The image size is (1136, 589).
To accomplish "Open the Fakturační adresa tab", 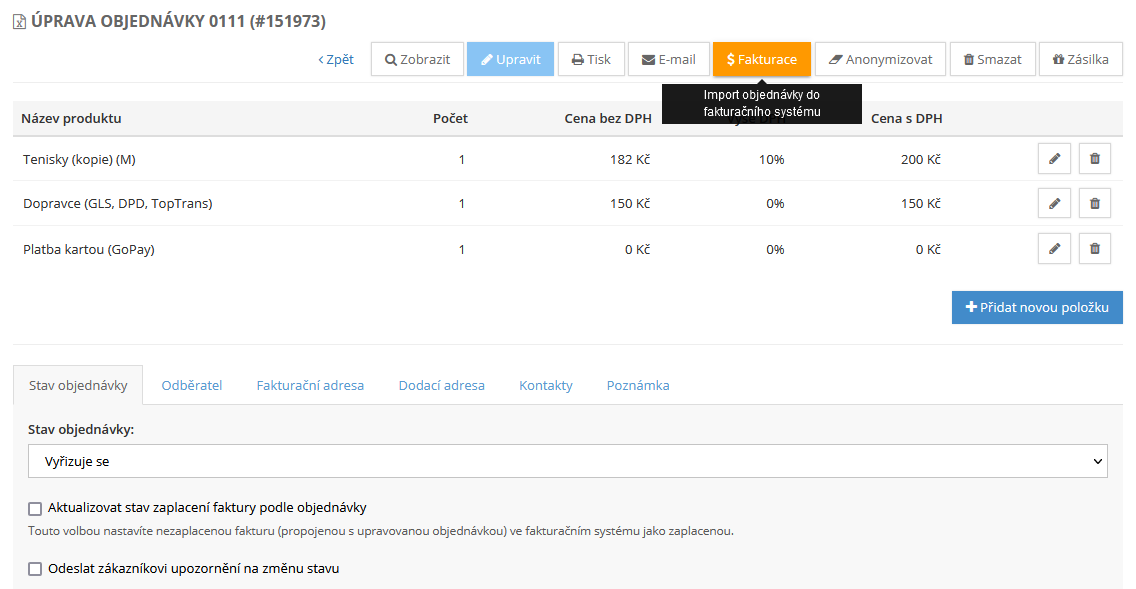I will pyautogui.click(x=310, y=385).
